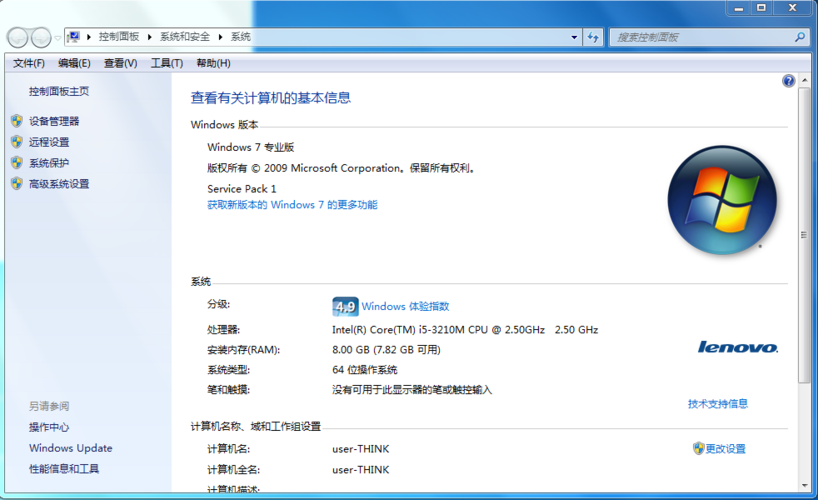The width and height of the screenshot is (818, 500).
Task: Open the recent pages dropdown arrow
Action: (x=57, y=38)
